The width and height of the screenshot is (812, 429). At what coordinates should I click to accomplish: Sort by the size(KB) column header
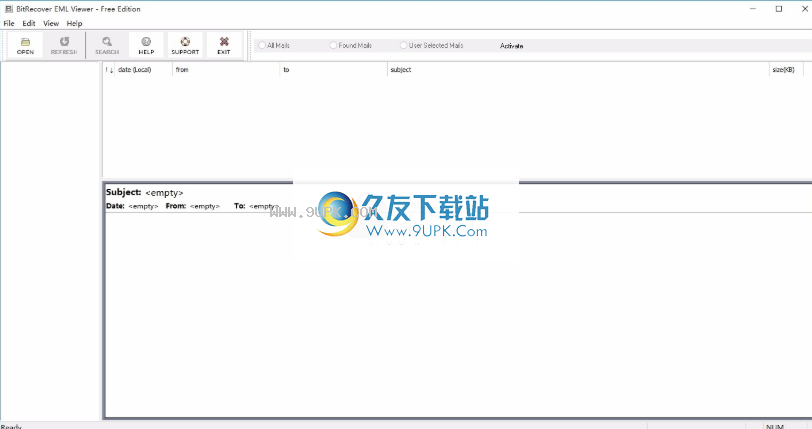[786, 69]
